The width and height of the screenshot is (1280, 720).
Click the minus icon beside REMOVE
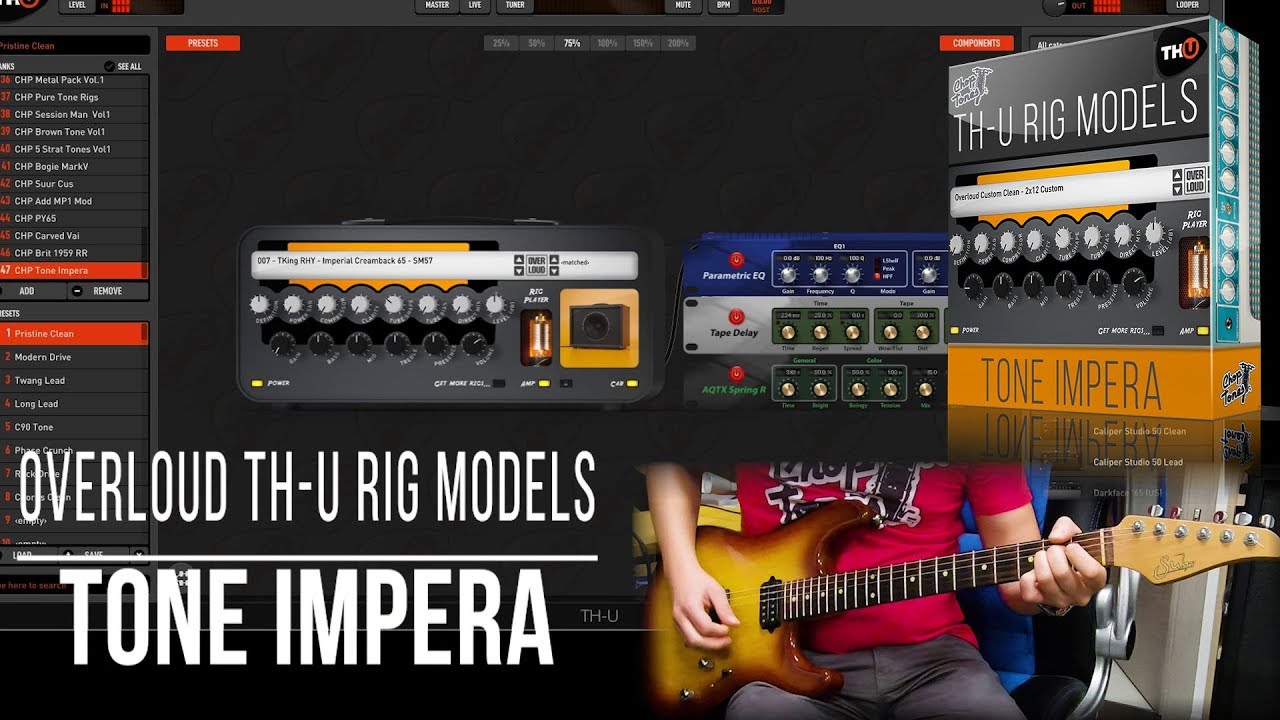coord(77,291)
